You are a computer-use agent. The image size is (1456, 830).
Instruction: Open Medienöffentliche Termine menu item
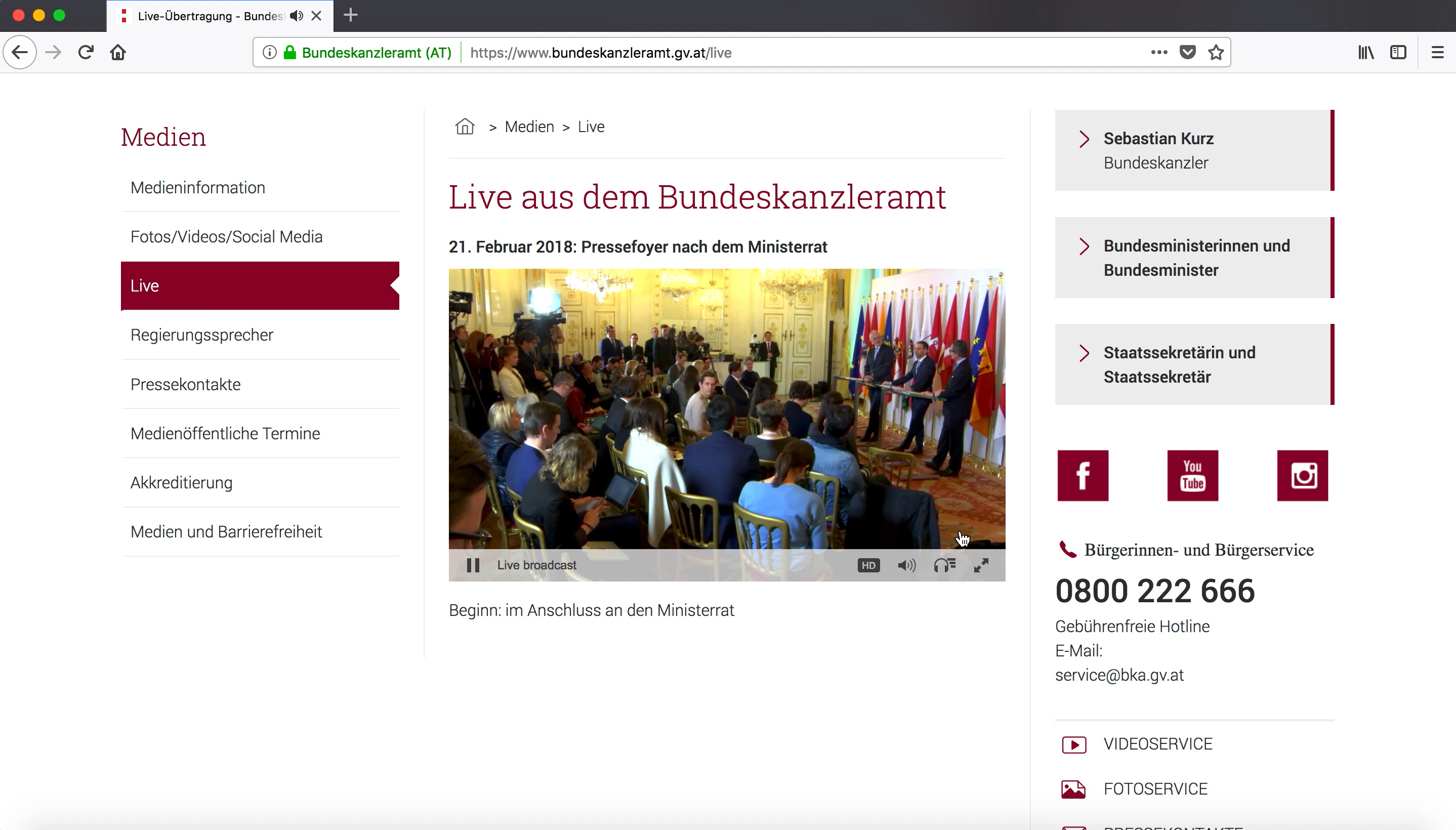260,433
